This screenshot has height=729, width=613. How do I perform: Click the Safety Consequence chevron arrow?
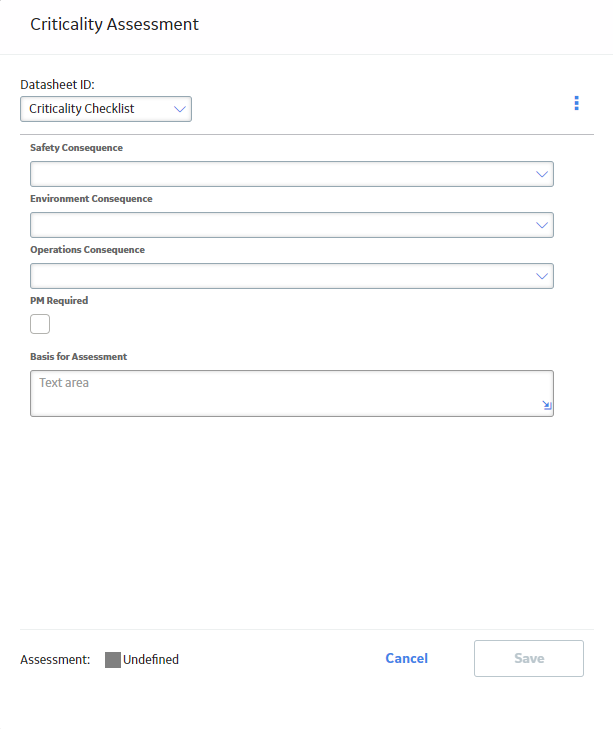[x=541, y=174]
